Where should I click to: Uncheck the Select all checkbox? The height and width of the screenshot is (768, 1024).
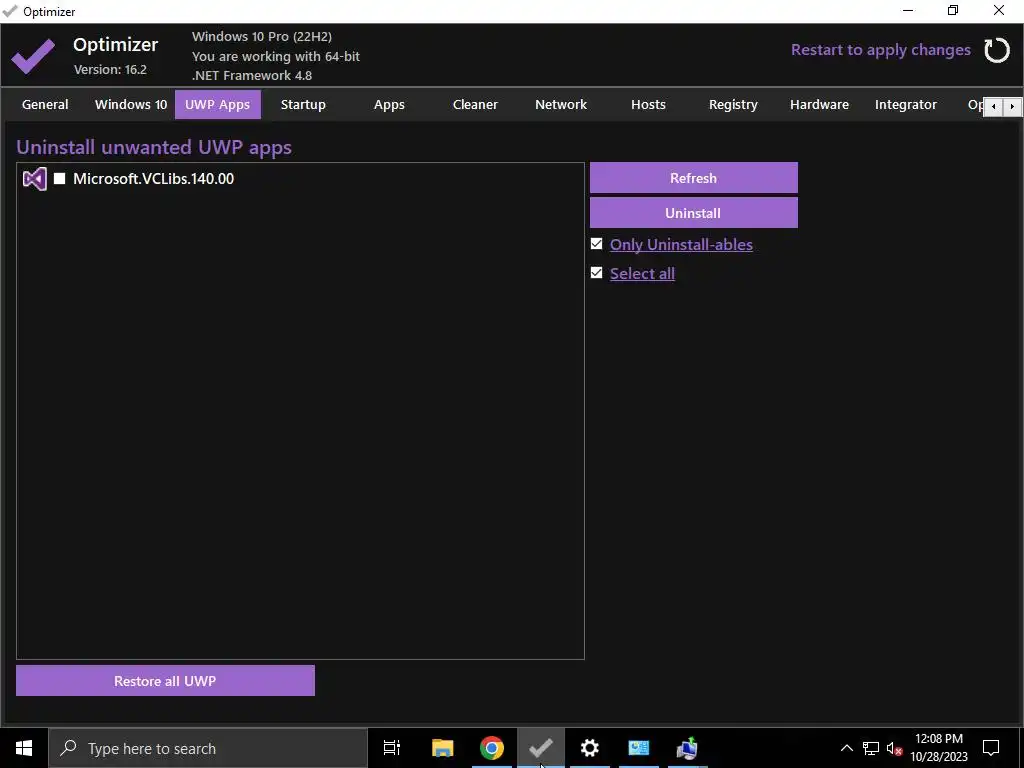point(596,272)
